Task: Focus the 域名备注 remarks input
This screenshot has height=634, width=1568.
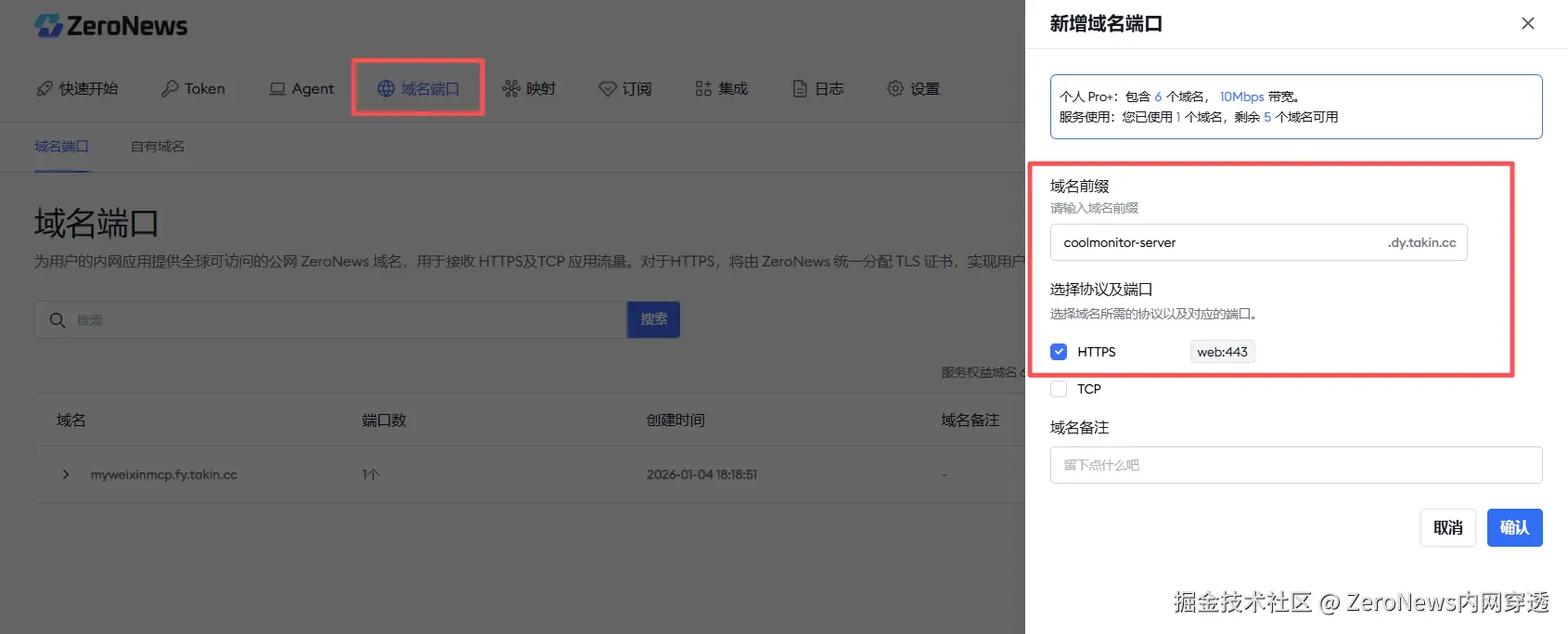Action: tap(1296, 465)
